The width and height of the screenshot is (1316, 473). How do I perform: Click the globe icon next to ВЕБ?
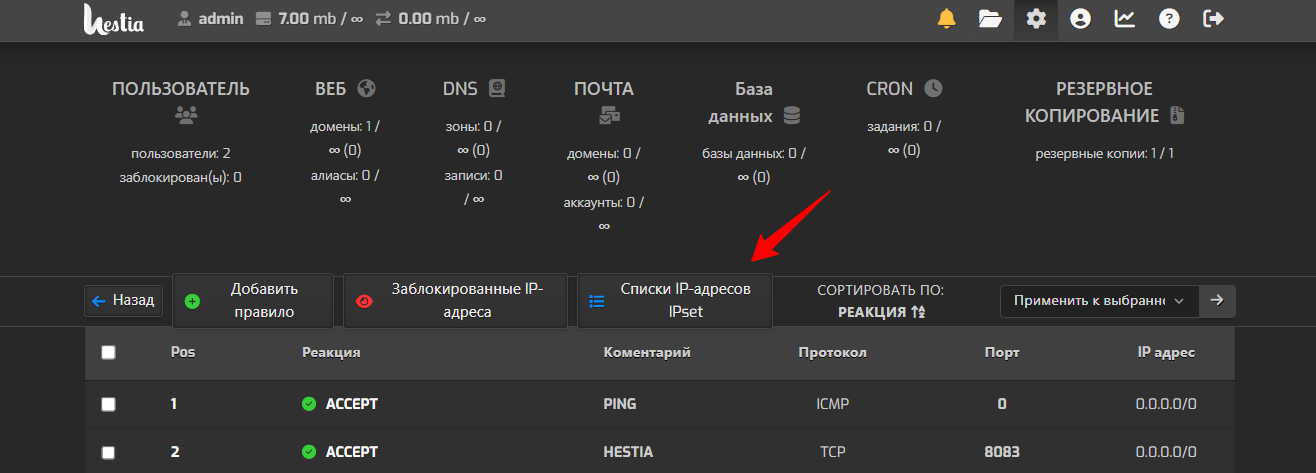366,88
